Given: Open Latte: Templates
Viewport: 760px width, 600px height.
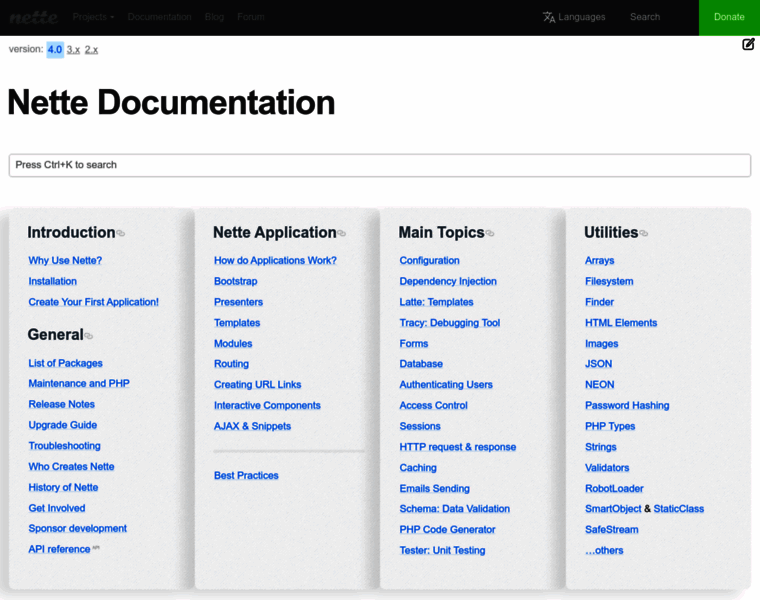Looking at the screenshot, I should click(x=436, y=302).
